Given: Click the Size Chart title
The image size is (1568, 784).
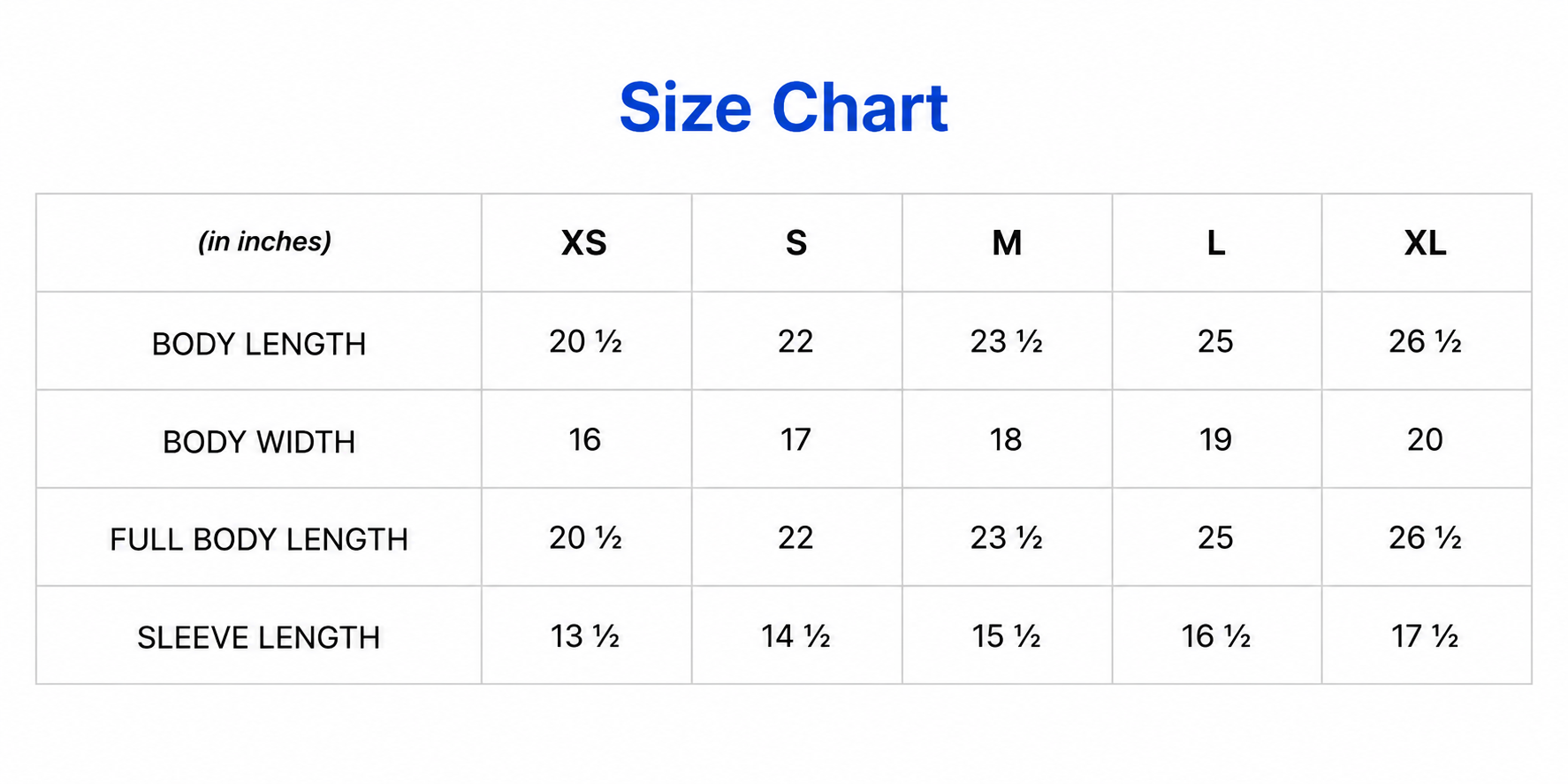Looking at the screenshot, I should [x=783, y=108].
